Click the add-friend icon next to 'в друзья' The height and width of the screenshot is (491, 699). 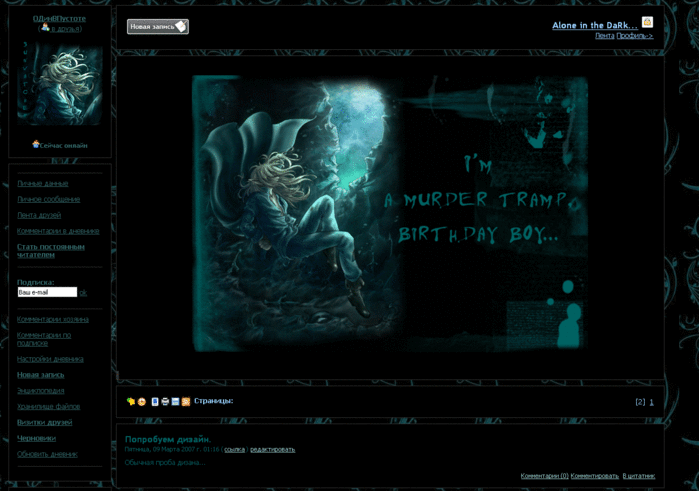[45, 28]
